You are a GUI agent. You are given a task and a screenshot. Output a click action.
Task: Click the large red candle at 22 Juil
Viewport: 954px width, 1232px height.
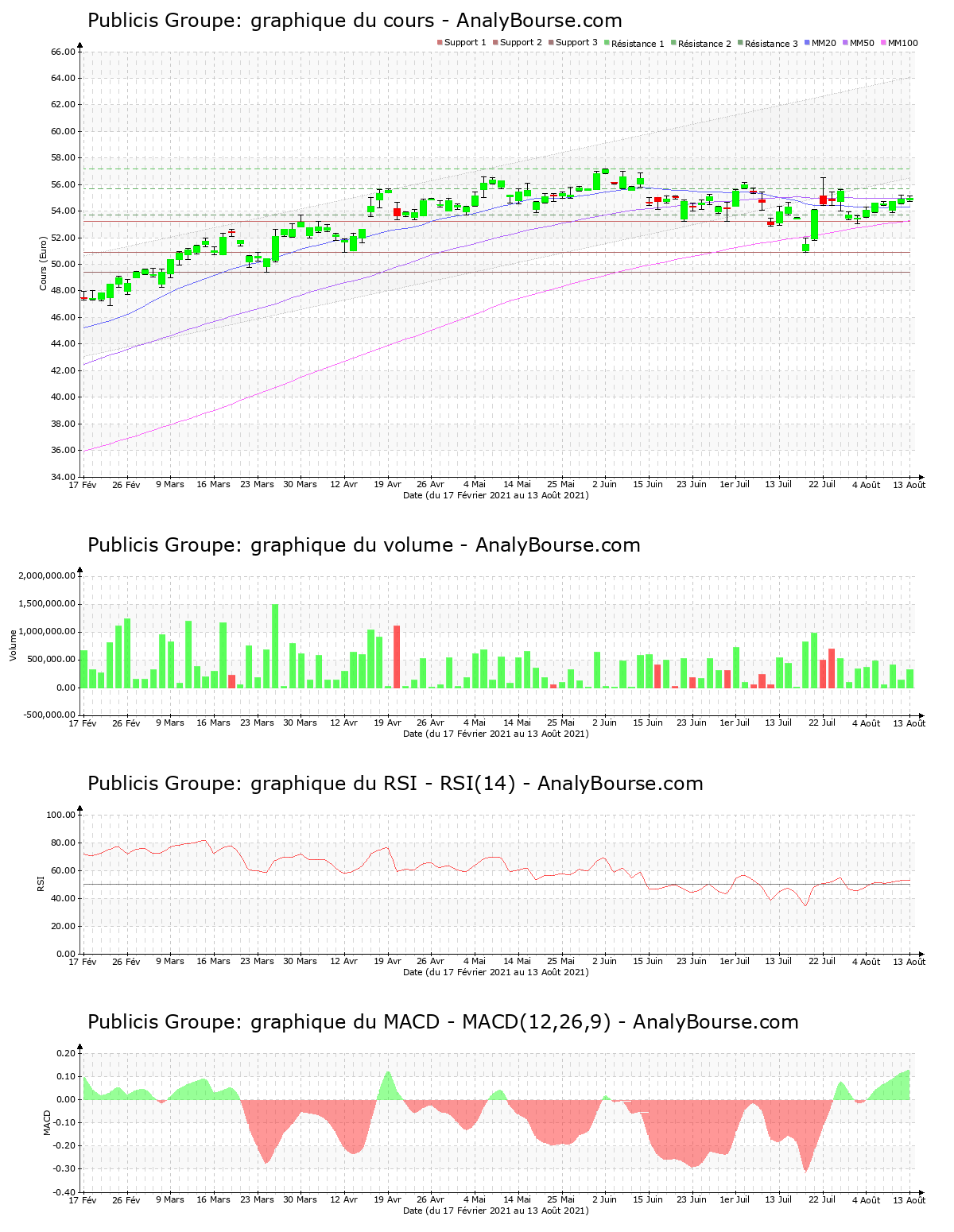point(824,200)
